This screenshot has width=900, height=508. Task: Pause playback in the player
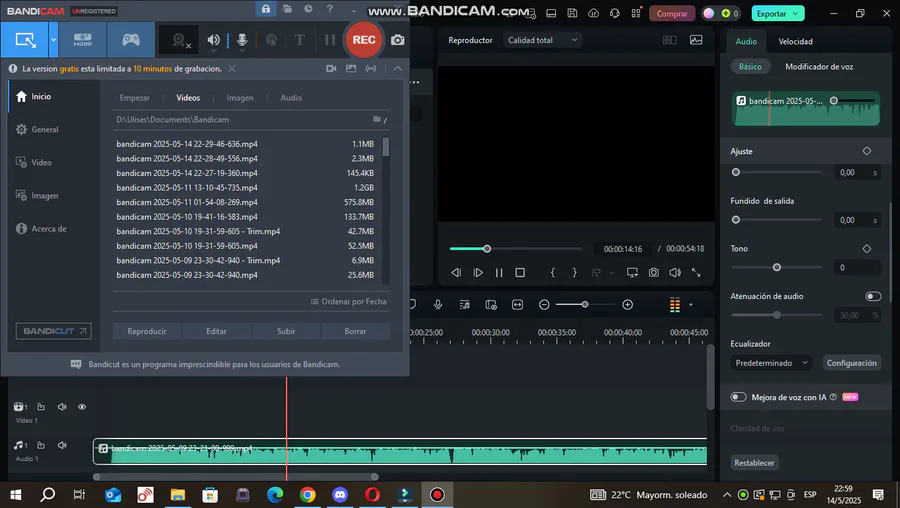tap(499, 273)
